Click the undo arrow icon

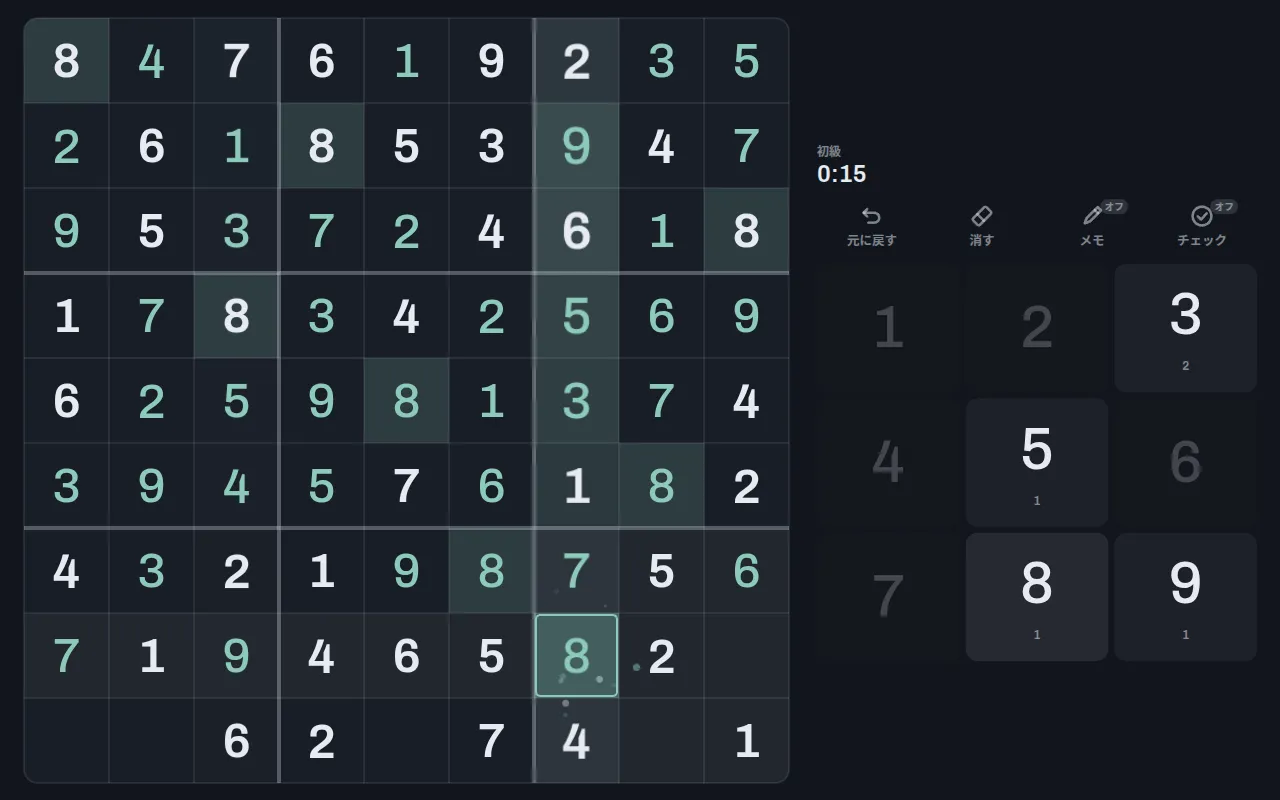tap(871, 216)
